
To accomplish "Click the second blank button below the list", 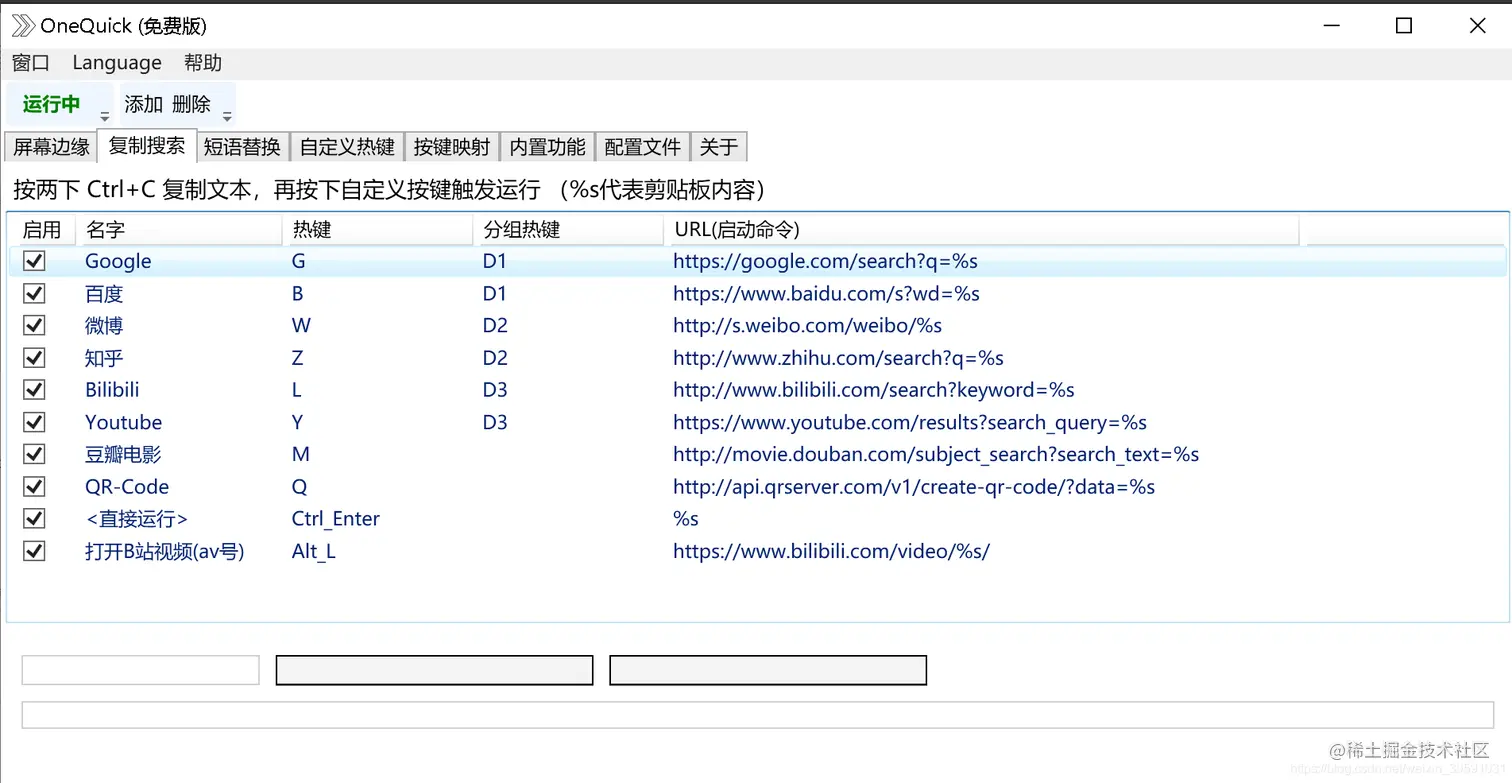I will [768, 670].
